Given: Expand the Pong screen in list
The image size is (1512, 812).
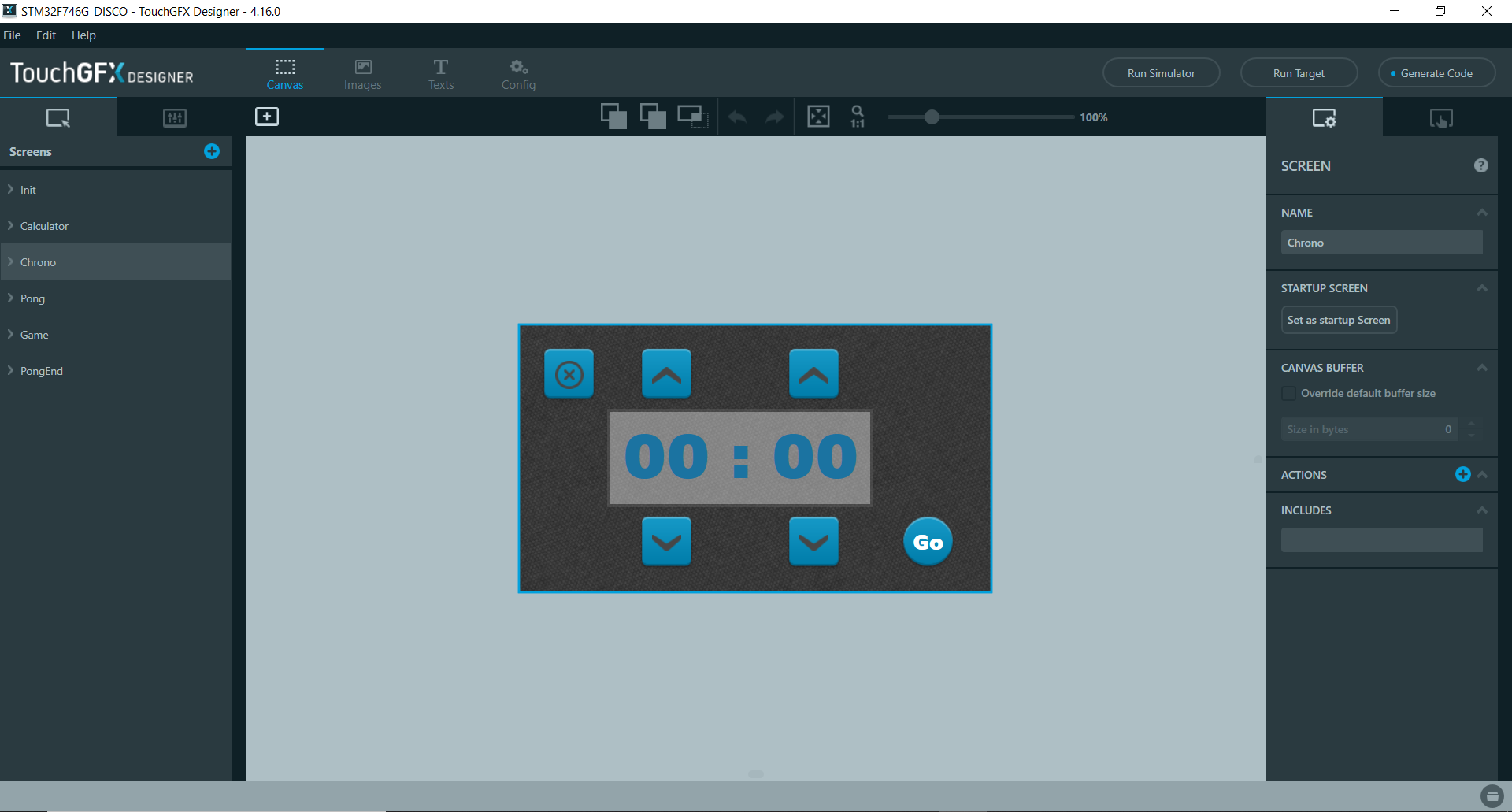Looking at the screenshot, I should (x=11, y=298).
